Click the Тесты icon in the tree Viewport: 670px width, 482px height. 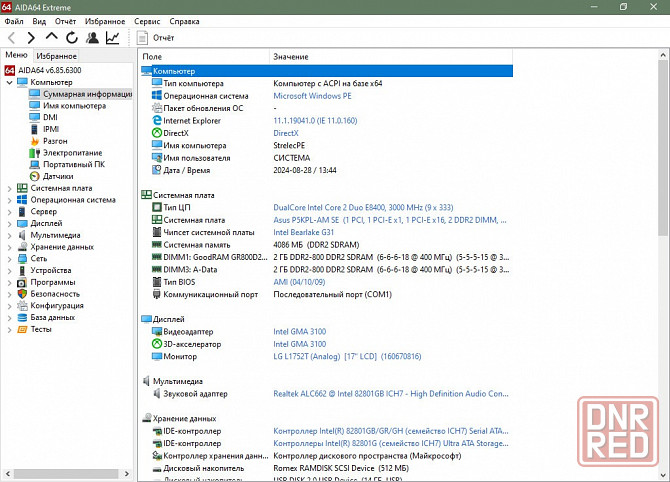(22, 329)
